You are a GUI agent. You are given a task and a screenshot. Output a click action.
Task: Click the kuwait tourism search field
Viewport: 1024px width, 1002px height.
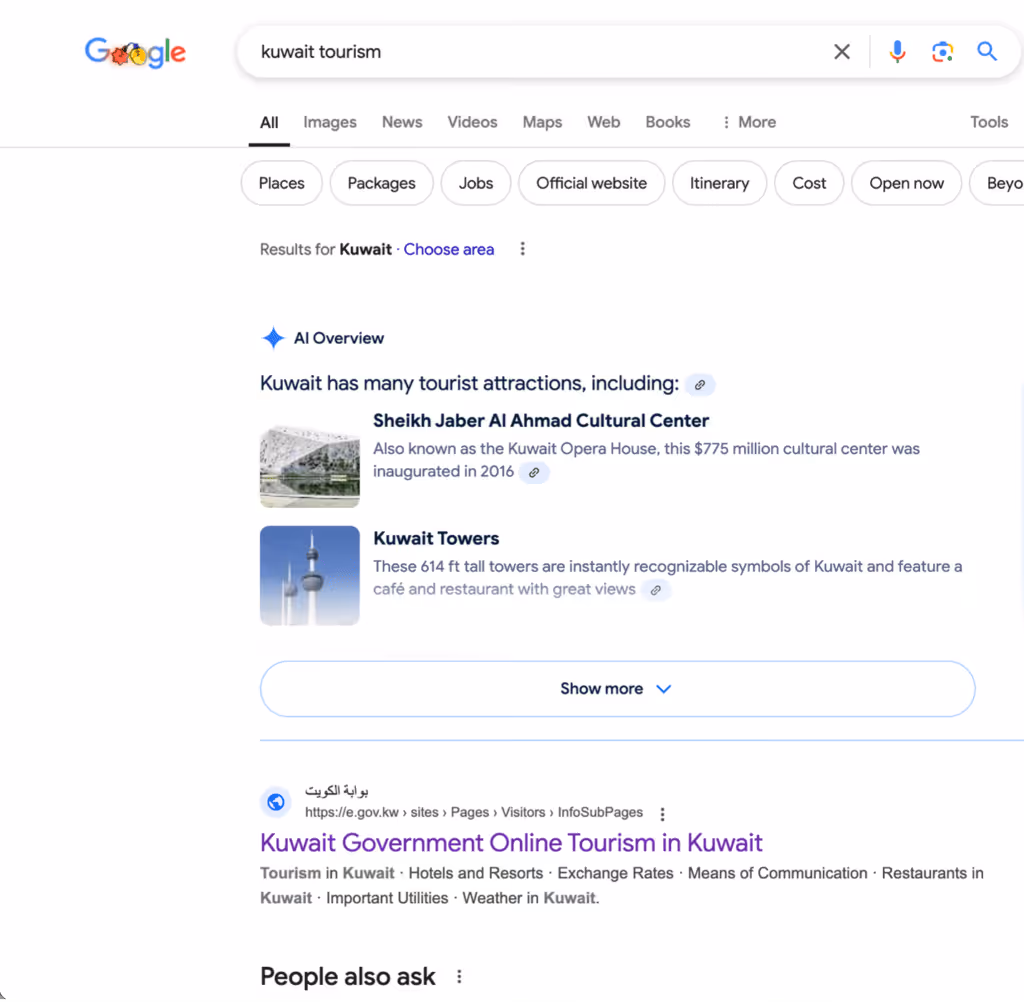click(x=536, y=52)
